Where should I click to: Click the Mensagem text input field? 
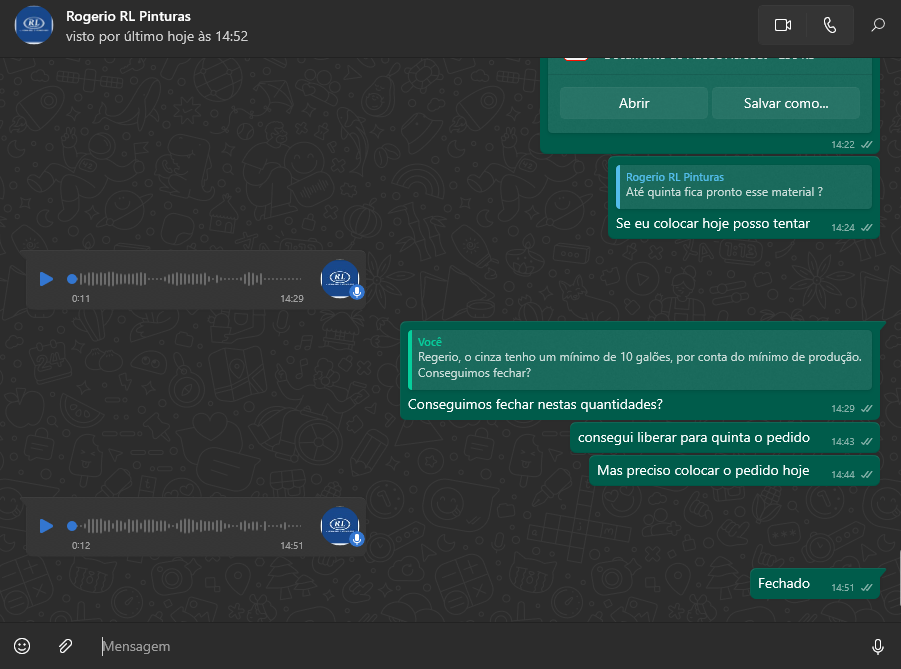coord(480,647)
